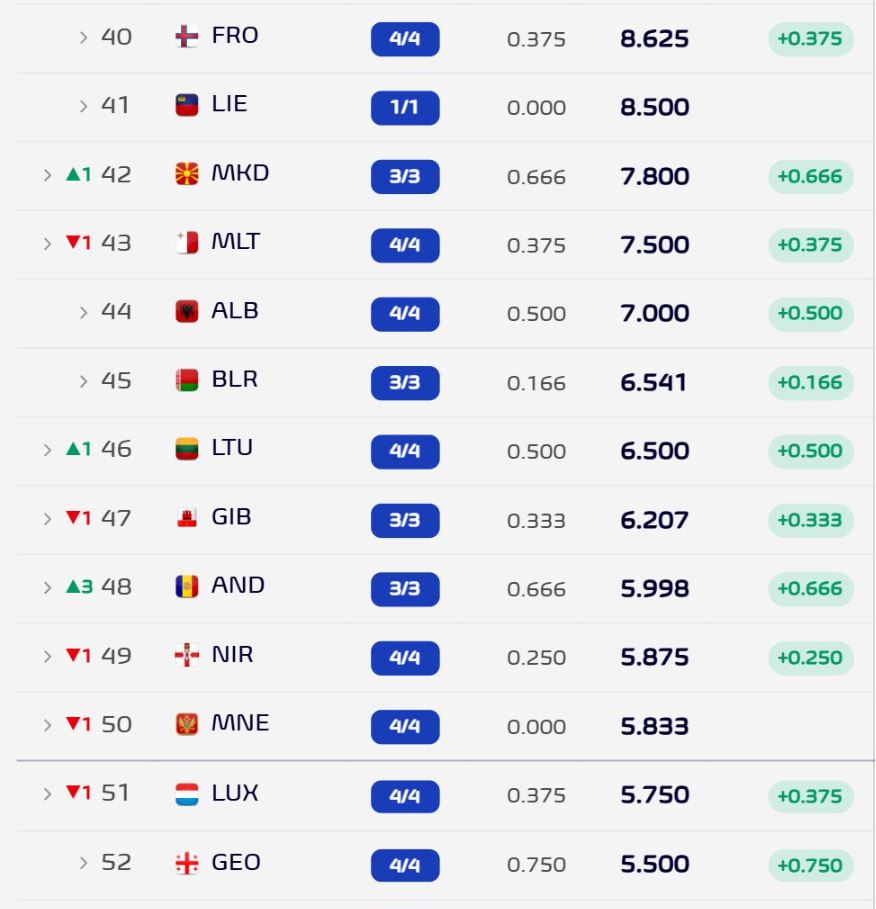Expand the rank 52 GEO row
The height and width of the screenshot is (909, 876).
tap(83, 863)
